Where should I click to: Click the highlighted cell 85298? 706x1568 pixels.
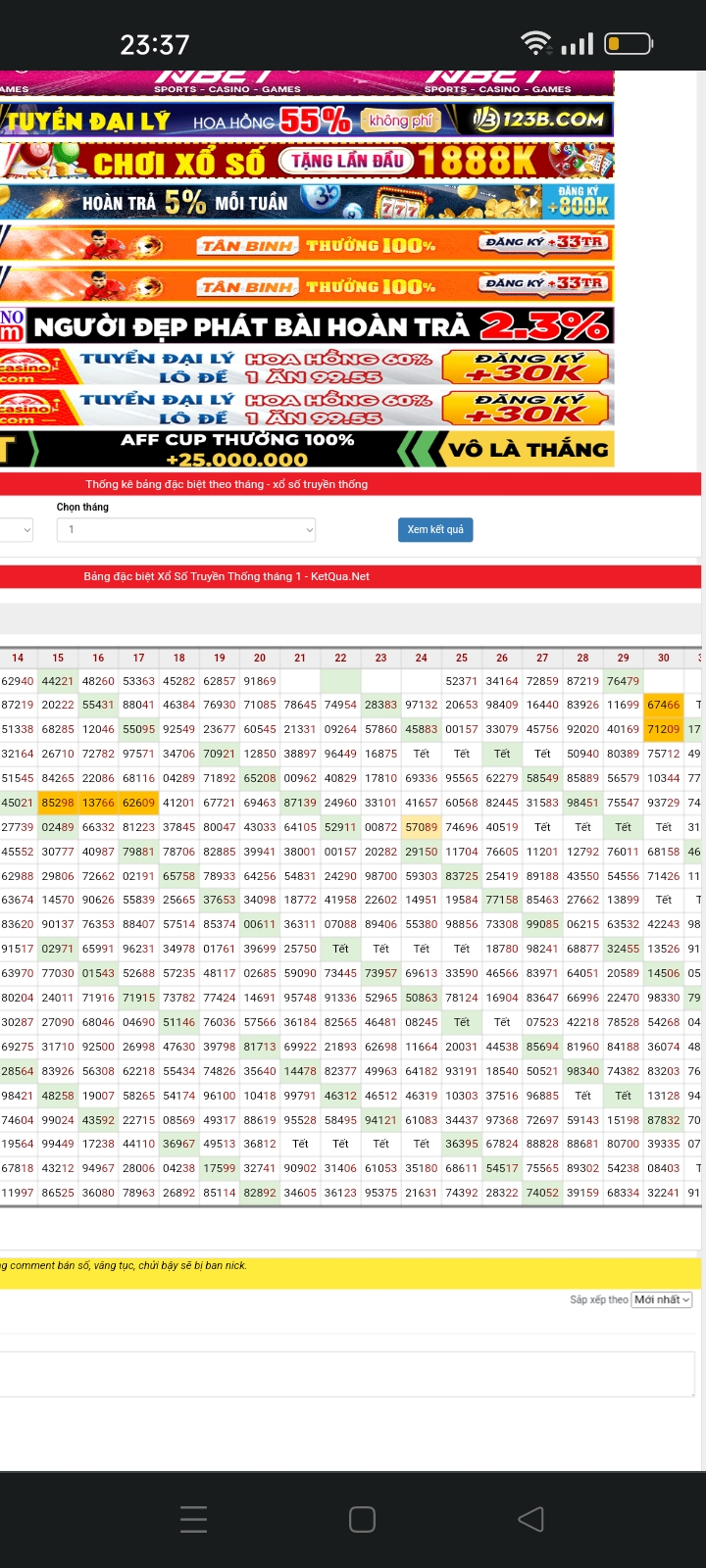click(x=58, y=803)
